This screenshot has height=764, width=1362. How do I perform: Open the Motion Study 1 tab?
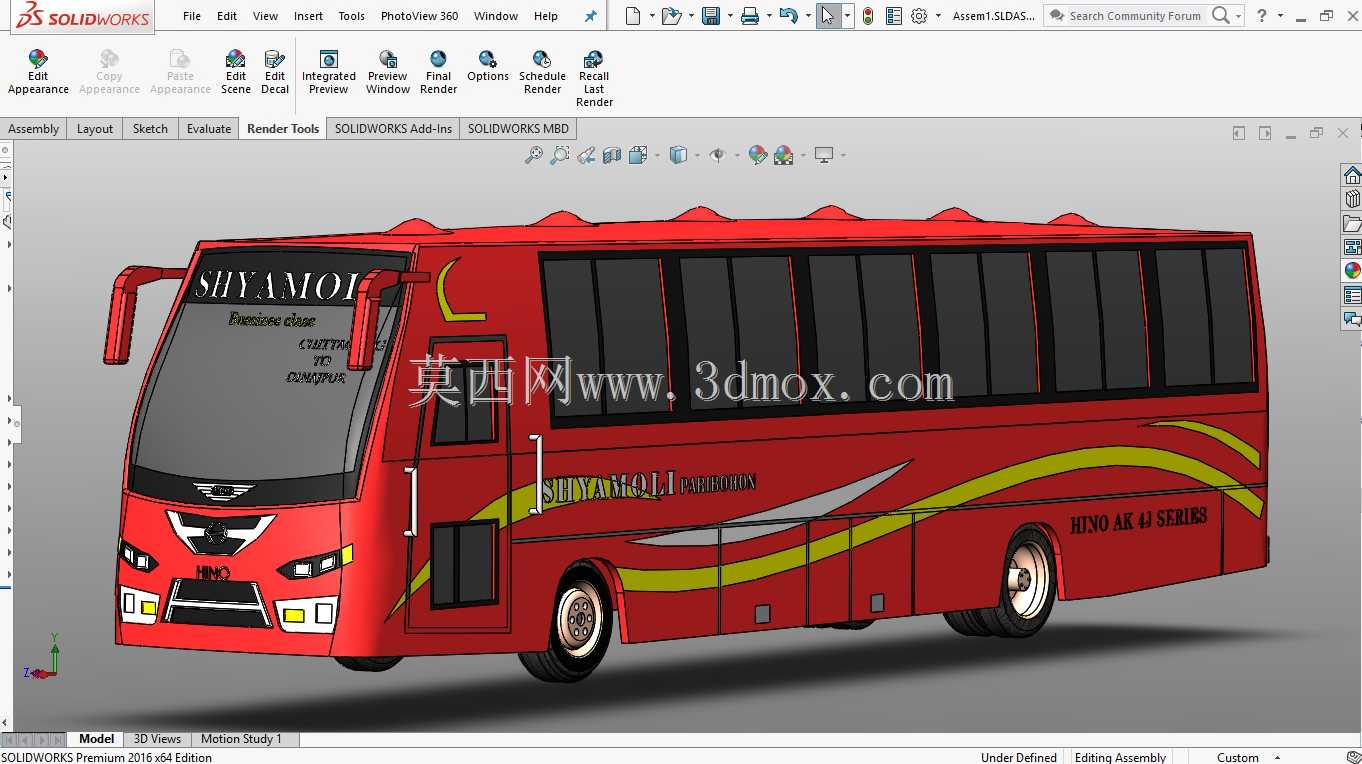241,739
